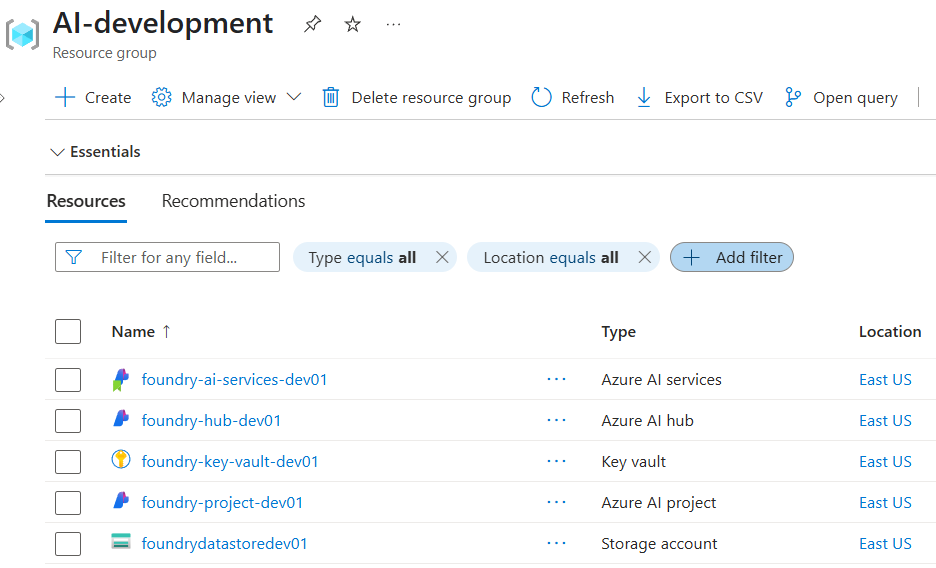Viewport: 936px width, 568px height.
Task: Open the foundry-key-vault-dev01 resource link
Action: (230, 462)
